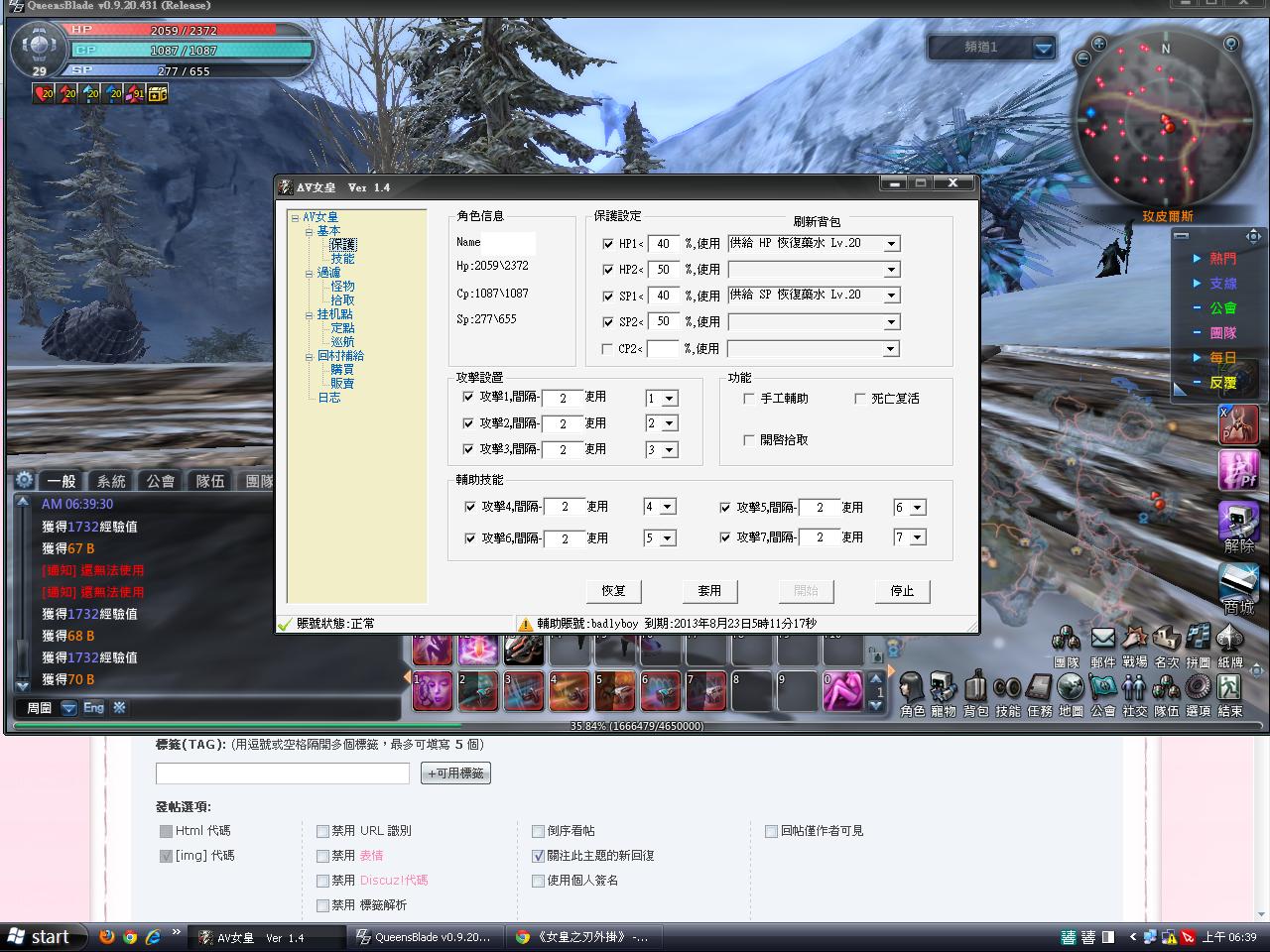Click the chat snowflake emoticon button
This screenshot has height=952, width=1270.
click(119, 707)
